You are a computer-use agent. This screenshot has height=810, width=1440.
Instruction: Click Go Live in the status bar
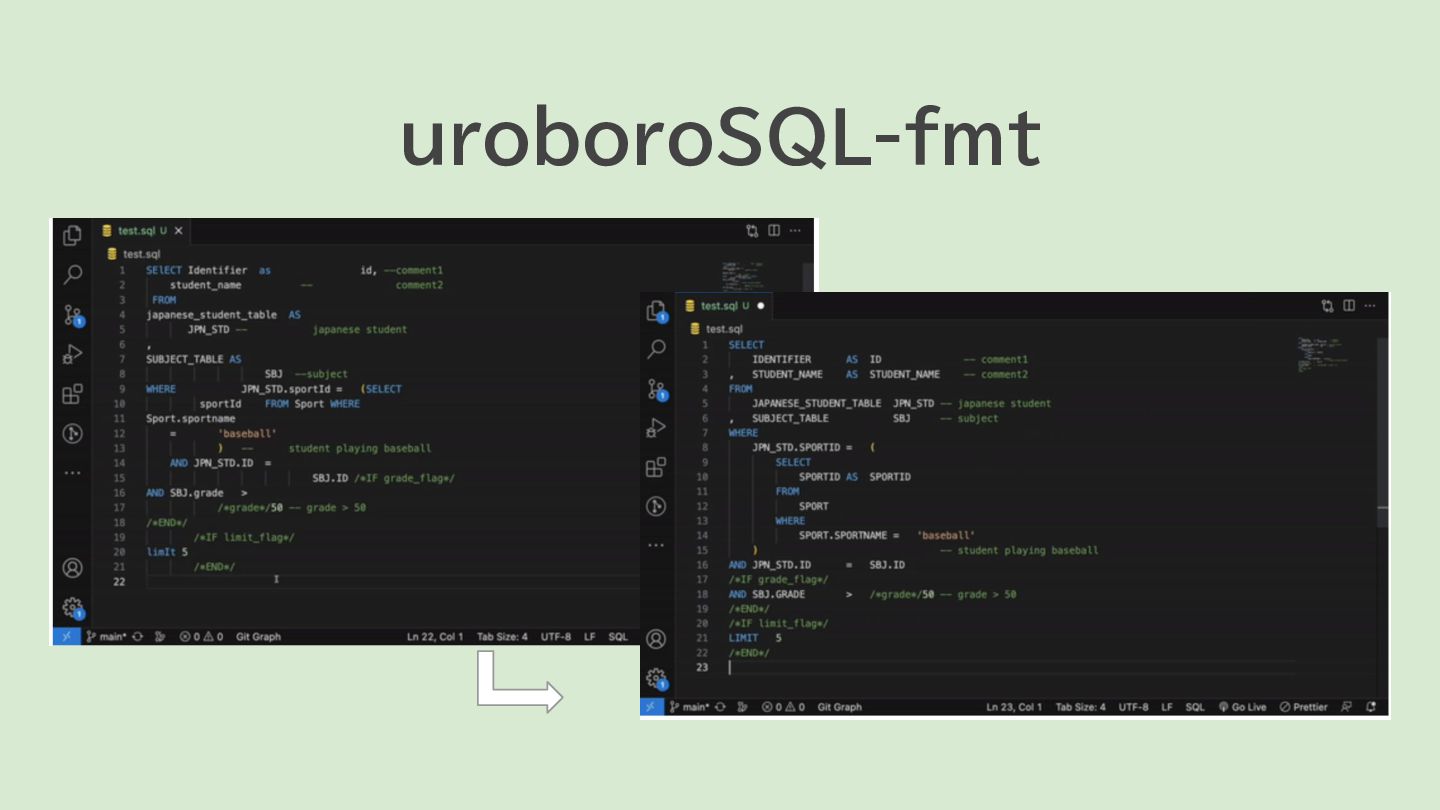pos(1242,707)
